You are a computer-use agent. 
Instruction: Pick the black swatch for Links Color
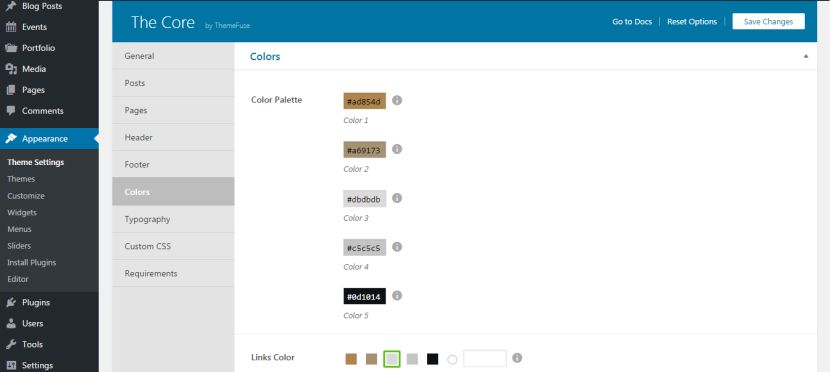click(433, 359)
